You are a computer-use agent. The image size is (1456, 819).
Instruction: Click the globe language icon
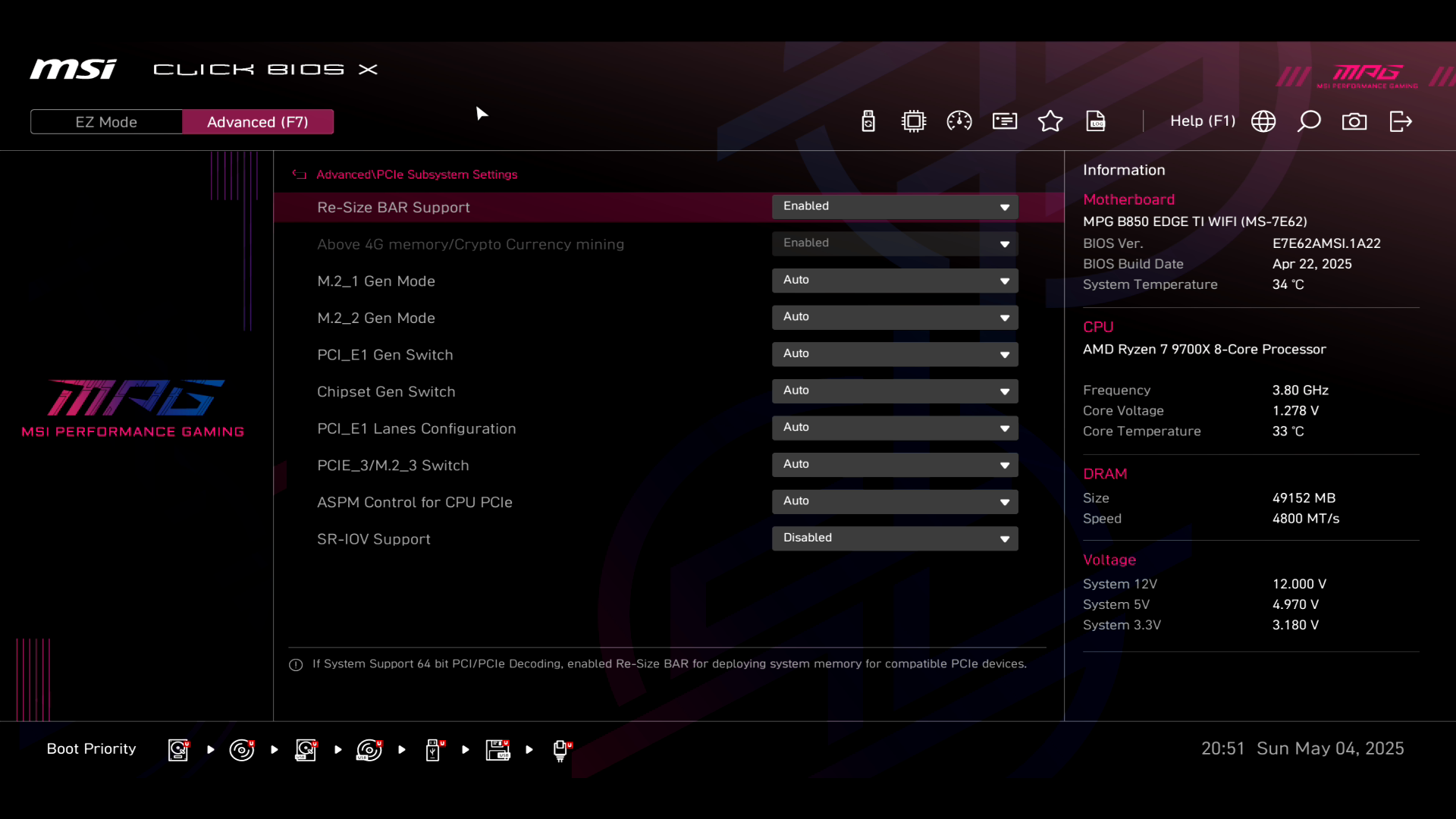click(x=1263, y=121)
